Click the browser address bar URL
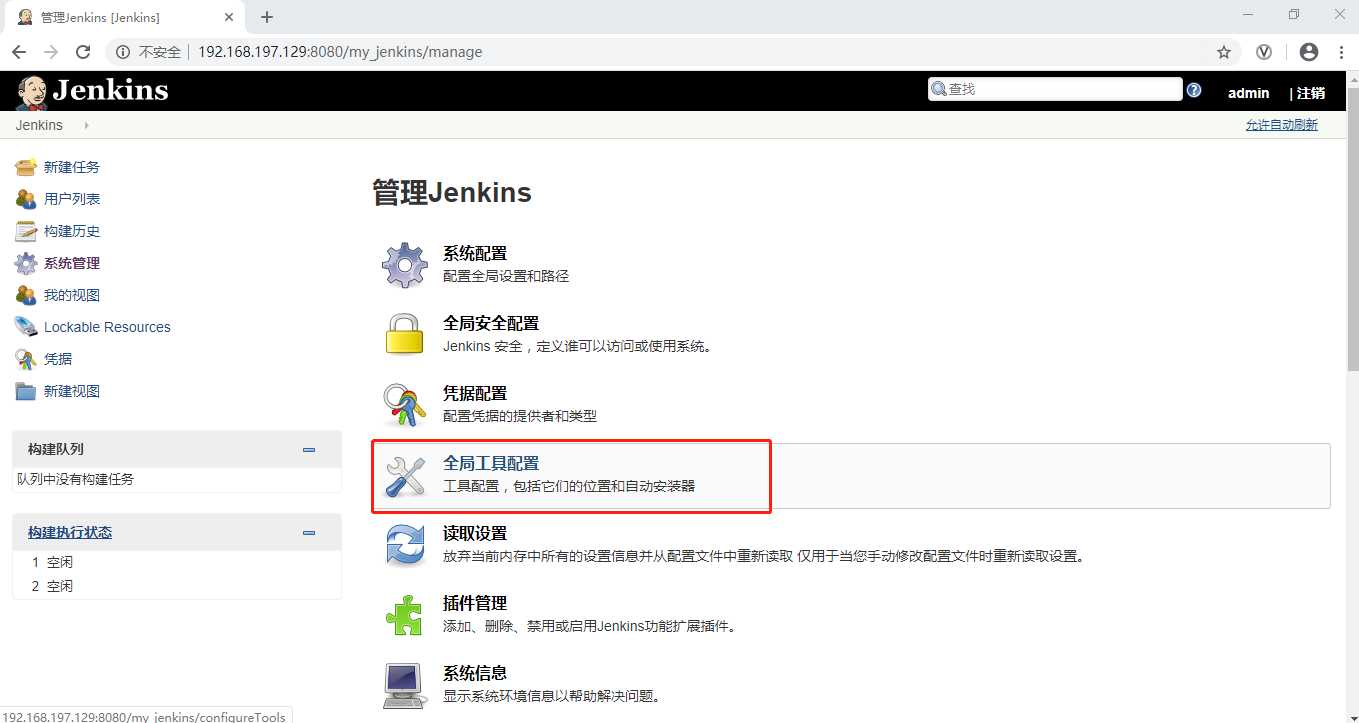1359x723 pixels. 340,52
